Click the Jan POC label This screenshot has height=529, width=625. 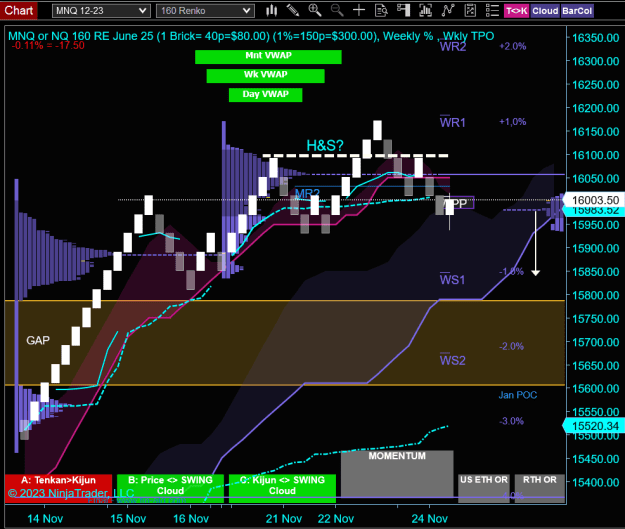[x=518, y=395]
